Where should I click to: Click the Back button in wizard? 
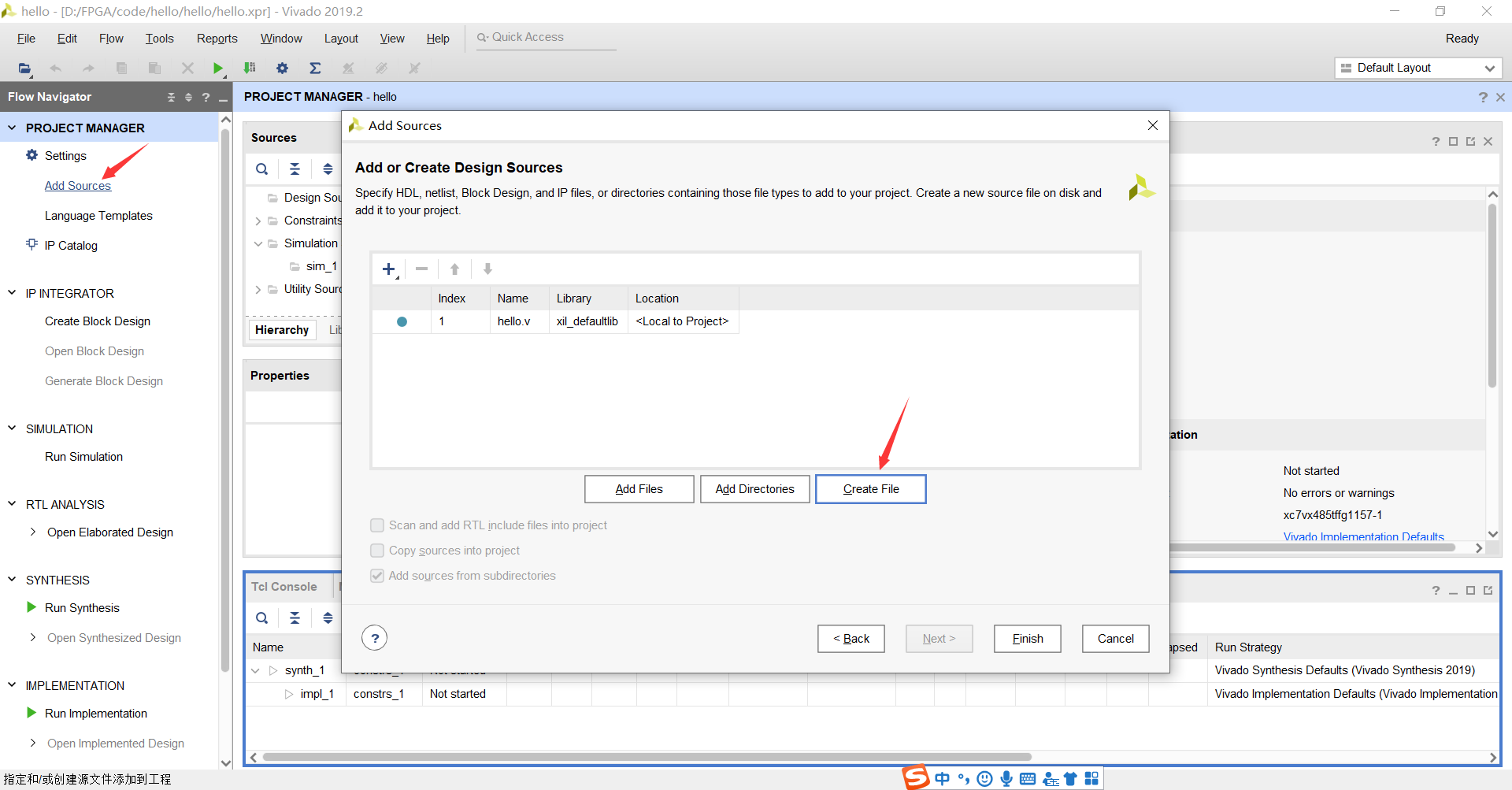pyautogui.click(x=851, y=639)
